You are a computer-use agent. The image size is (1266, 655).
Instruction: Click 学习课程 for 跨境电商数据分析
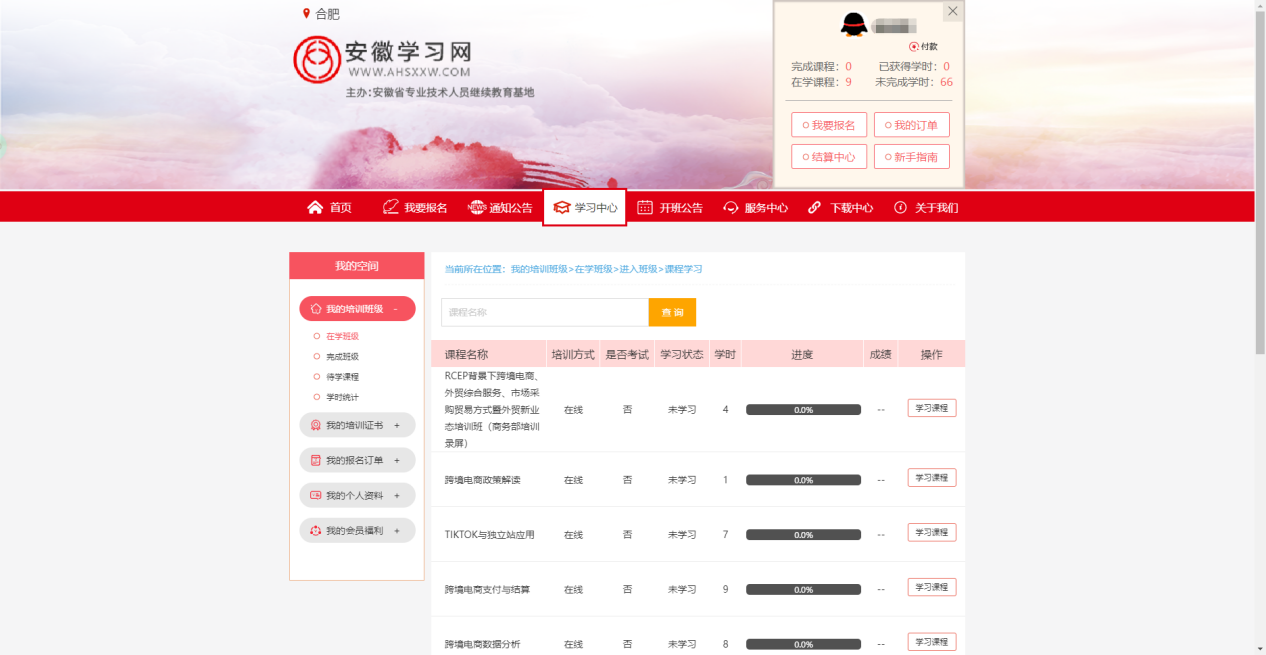point(932,642)
